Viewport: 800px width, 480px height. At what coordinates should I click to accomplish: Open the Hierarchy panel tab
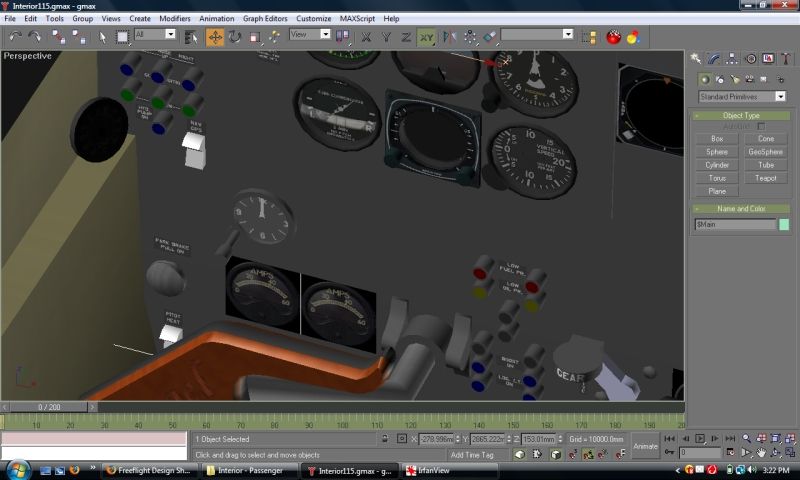731,59
